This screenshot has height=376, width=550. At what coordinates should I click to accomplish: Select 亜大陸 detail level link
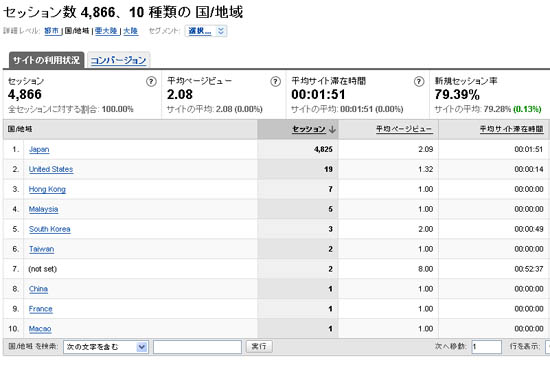tap(106, 31)
